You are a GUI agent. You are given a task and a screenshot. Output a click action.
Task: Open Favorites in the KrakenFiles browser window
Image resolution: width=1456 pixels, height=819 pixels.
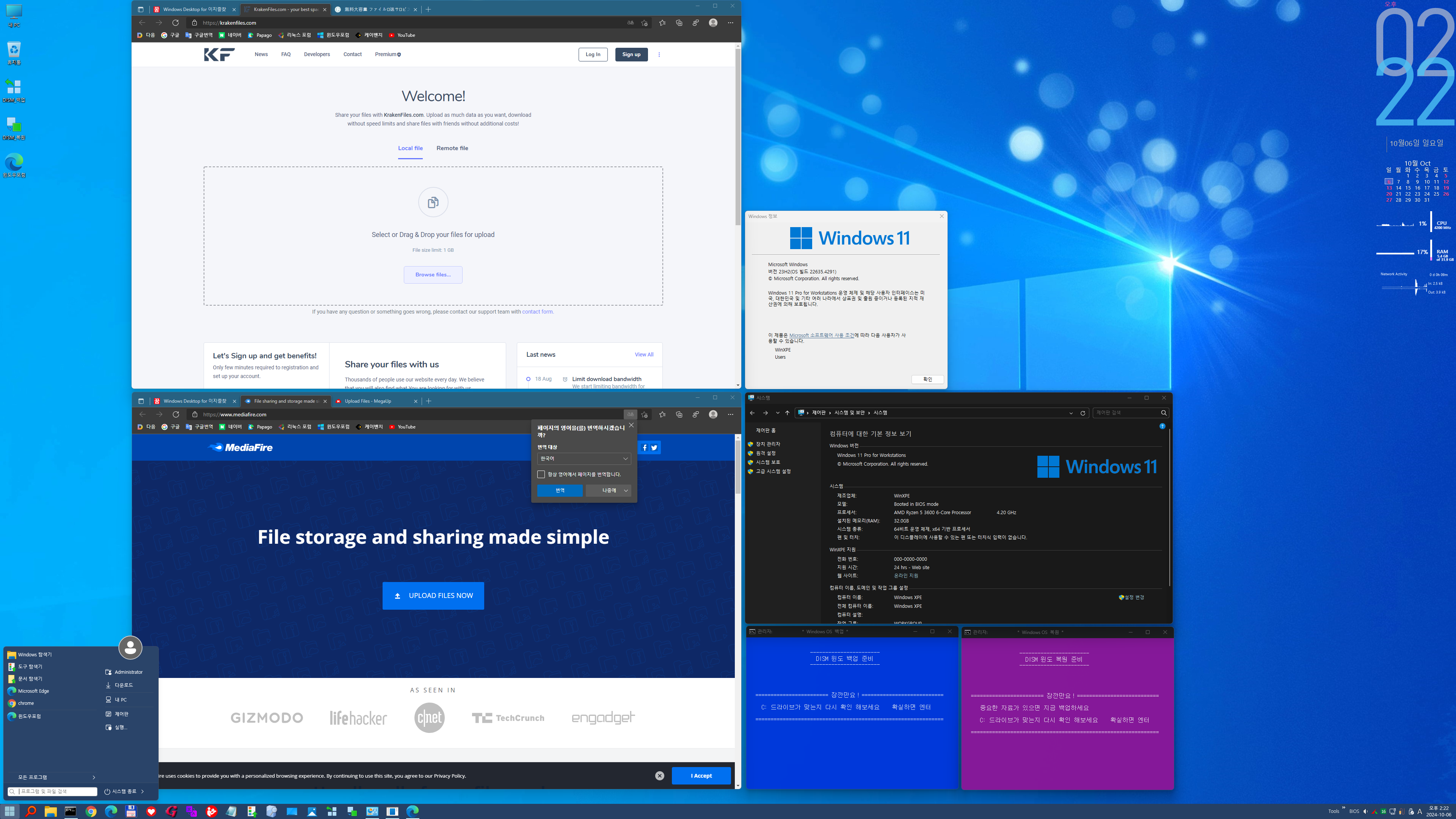pyautogui.click(x=662, y=23)
